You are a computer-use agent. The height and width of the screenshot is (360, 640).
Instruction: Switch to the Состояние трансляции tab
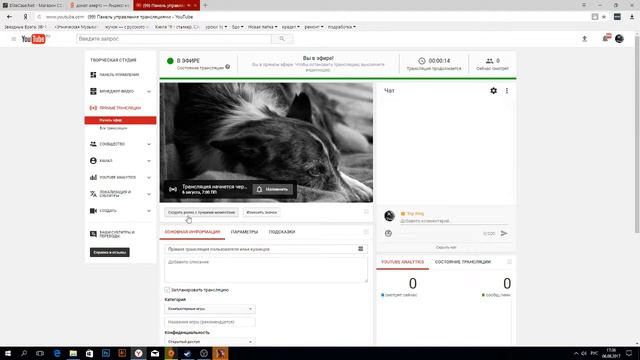point(463,262)
